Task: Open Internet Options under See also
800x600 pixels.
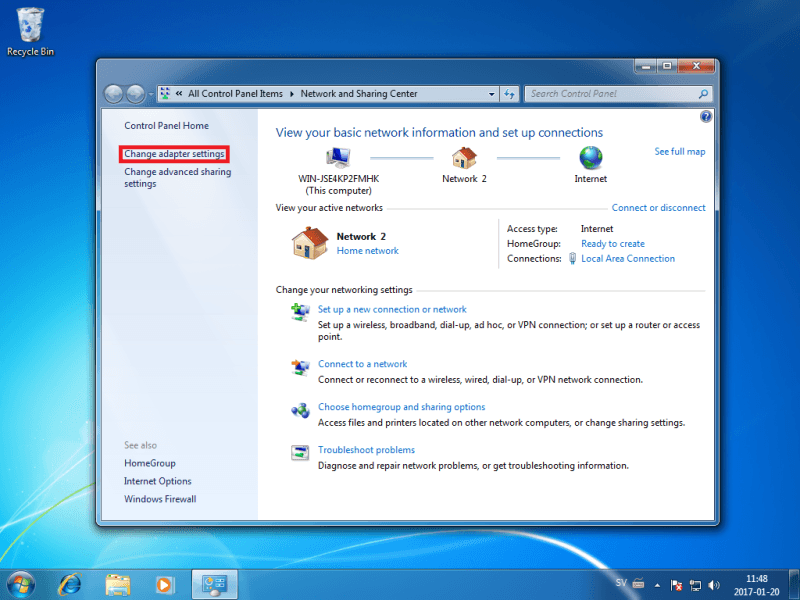Action: point(158,481)
